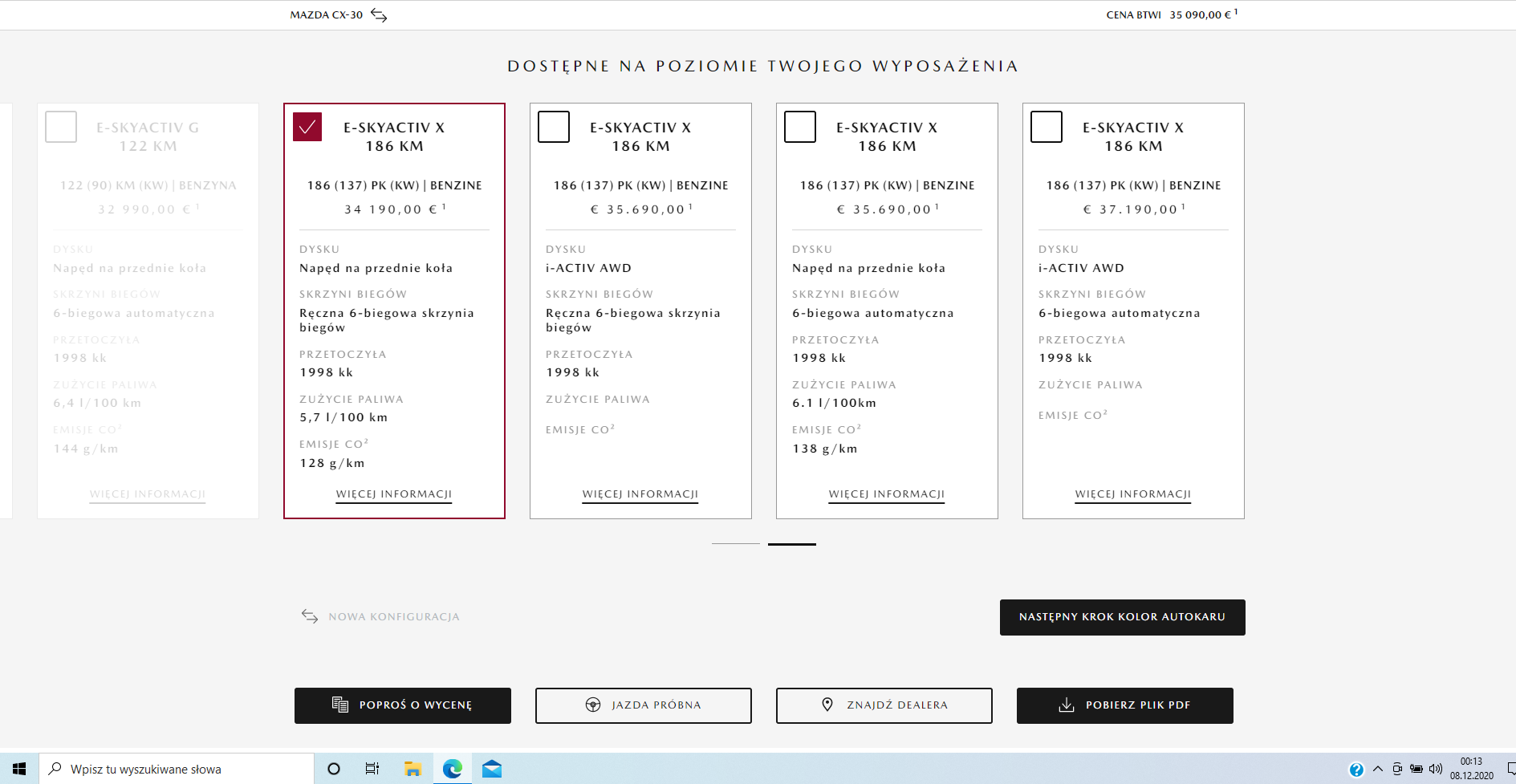Expand hidden system tray icons chevron
The height and width of the screenshot is (784, 1516).
click(x=1378, y=769)
